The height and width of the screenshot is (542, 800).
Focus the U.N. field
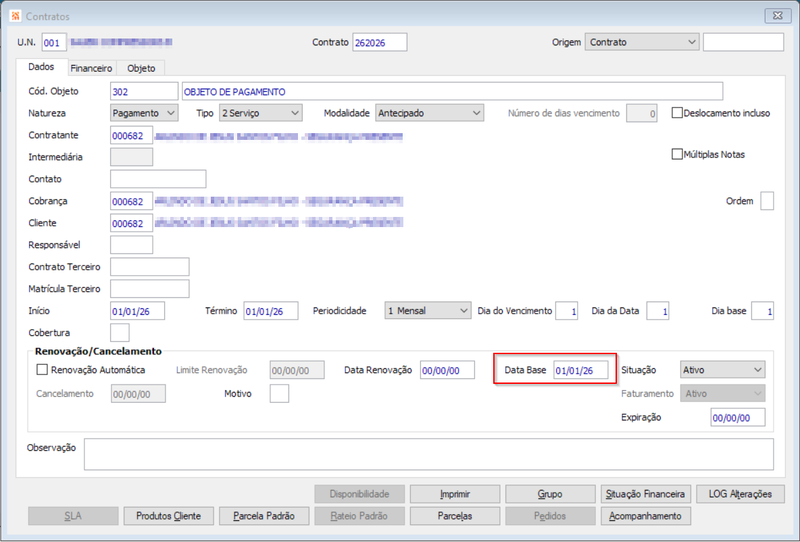pyautogui.click(x=54, y=42)
